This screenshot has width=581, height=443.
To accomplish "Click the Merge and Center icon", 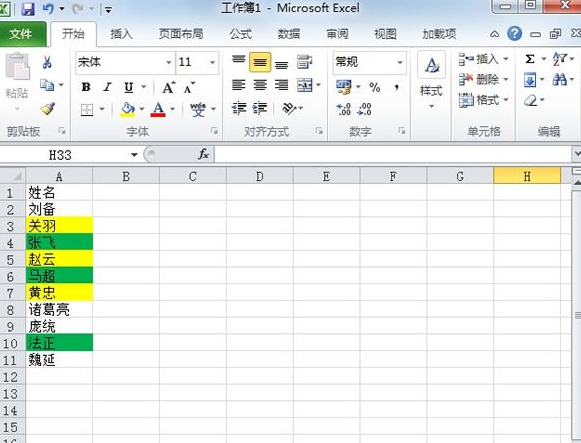I will coord(305,86).
